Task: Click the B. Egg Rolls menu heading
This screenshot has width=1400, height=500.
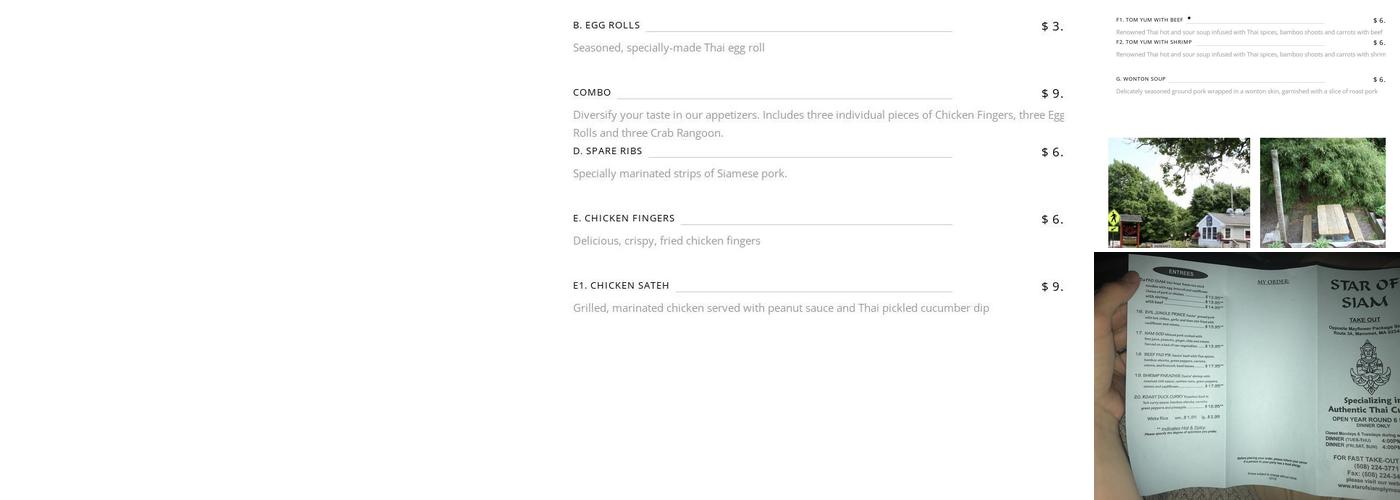Action: pyautogui.click(x=606, y=25)
